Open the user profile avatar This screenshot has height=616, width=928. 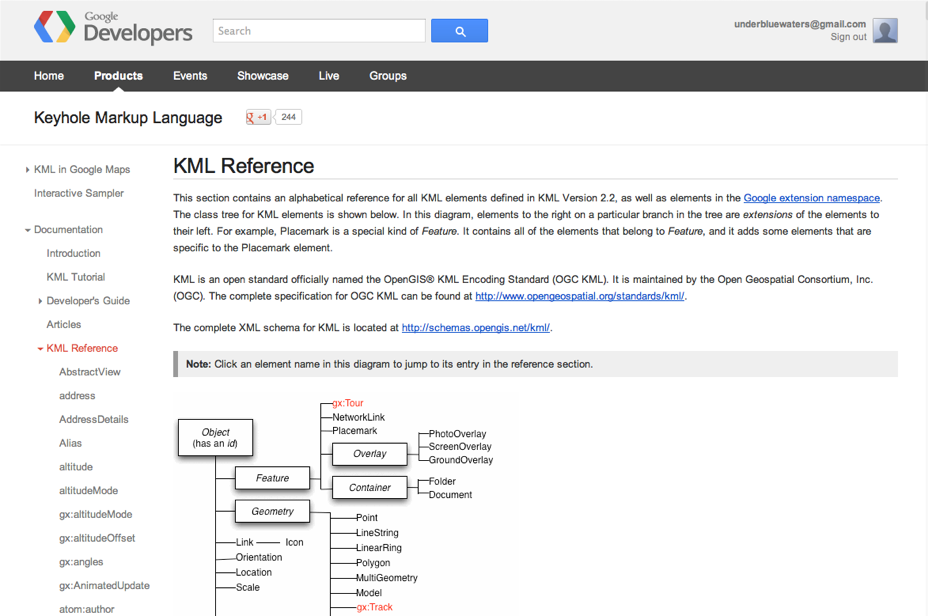(x=885, y=30)
